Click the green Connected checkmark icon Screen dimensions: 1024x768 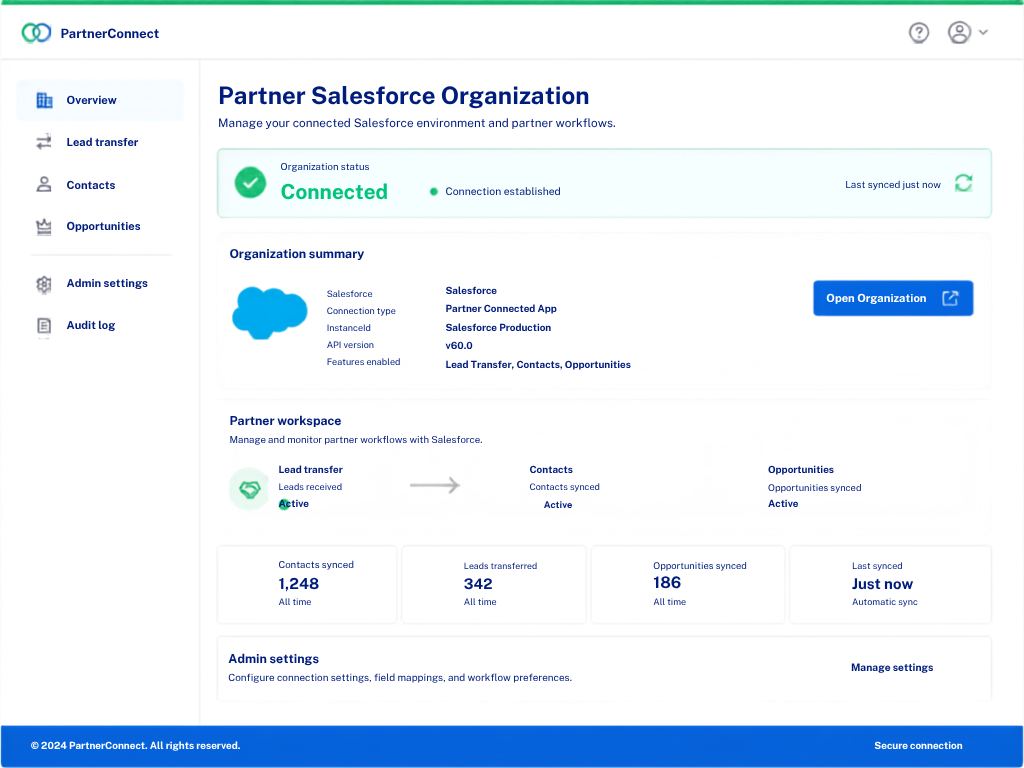tap(250, 182)
